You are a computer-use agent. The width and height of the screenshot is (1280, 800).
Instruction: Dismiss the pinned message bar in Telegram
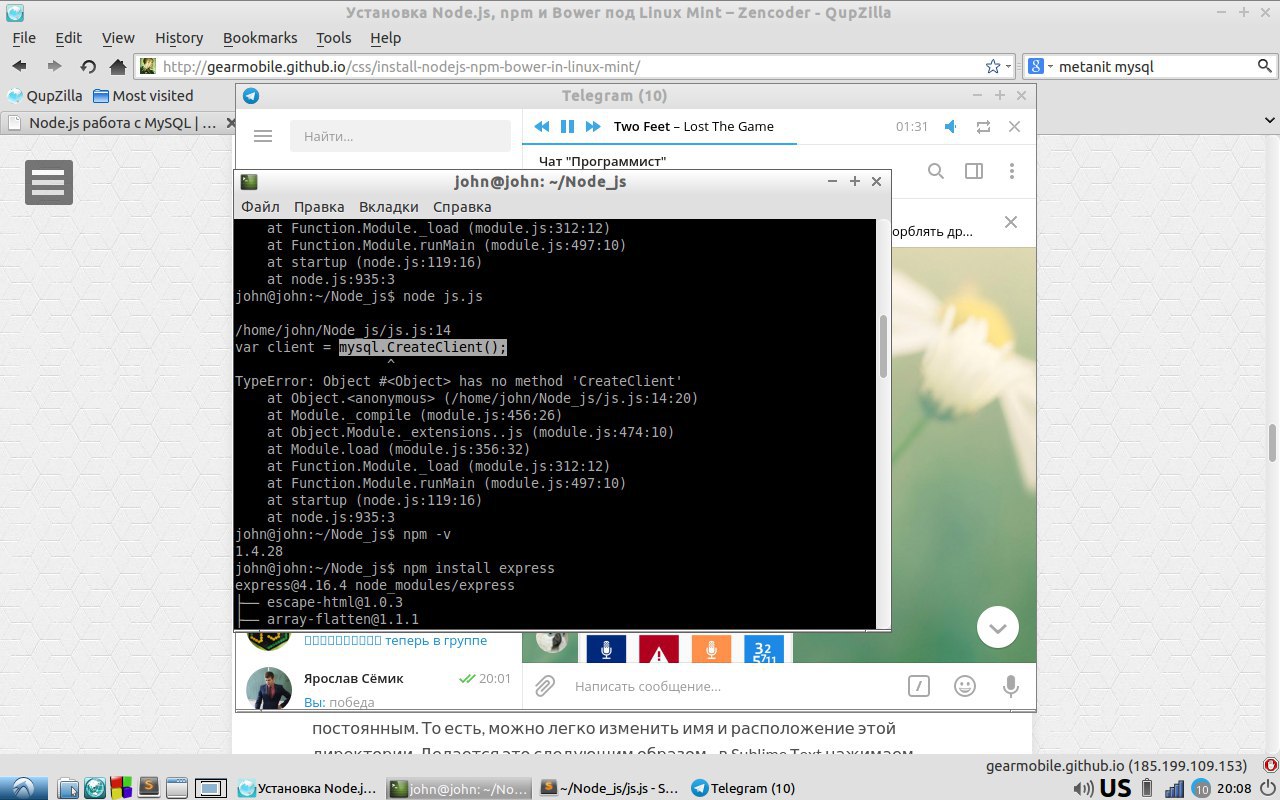click(x=1011, y=222)
